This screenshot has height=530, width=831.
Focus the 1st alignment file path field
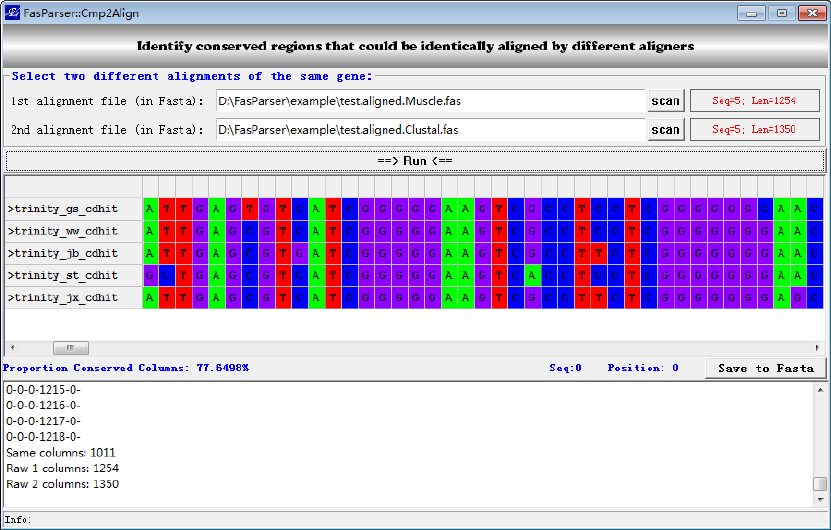(430, 101)
